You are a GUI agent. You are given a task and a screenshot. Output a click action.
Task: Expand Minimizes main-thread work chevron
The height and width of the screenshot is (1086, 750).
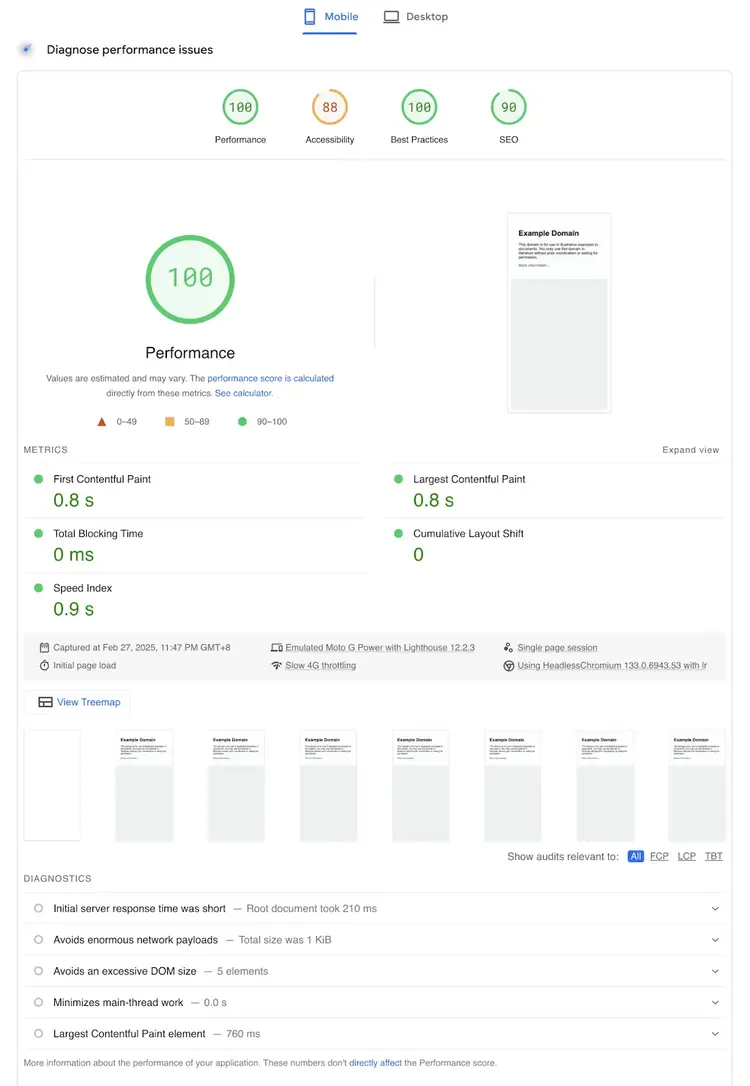tap(715, 1002)
